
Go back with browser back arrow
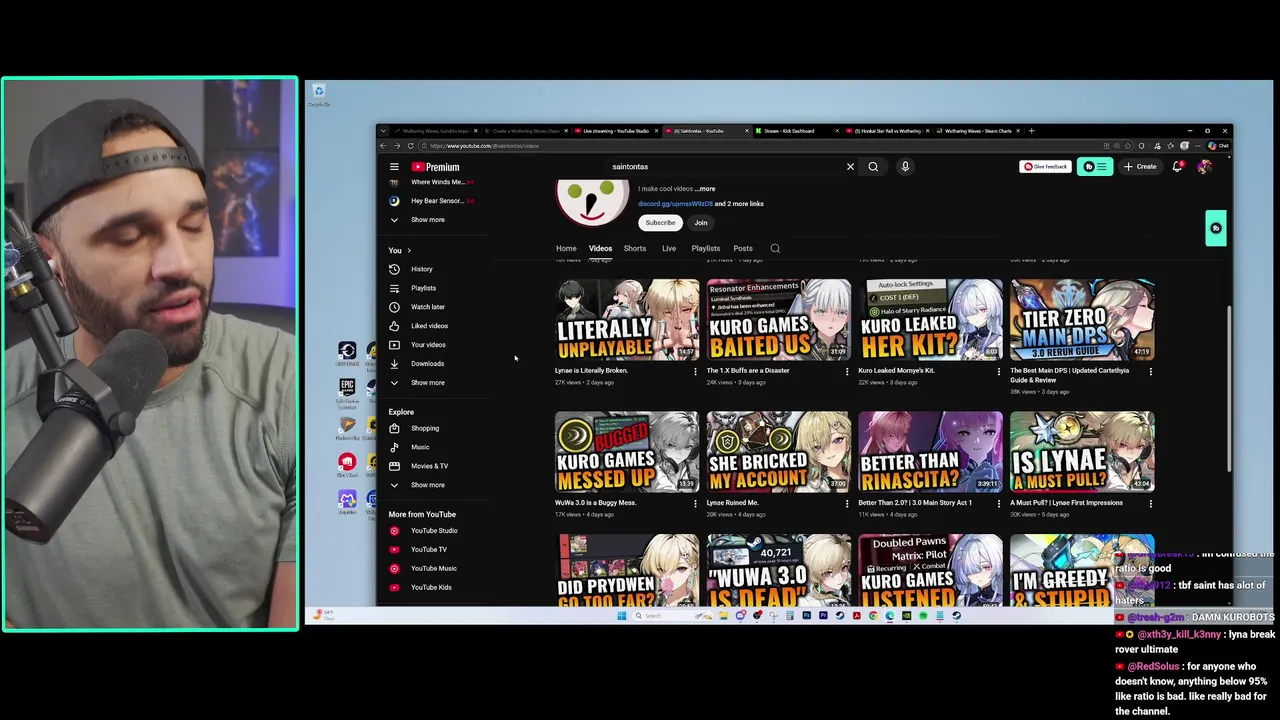pos(383,146)
